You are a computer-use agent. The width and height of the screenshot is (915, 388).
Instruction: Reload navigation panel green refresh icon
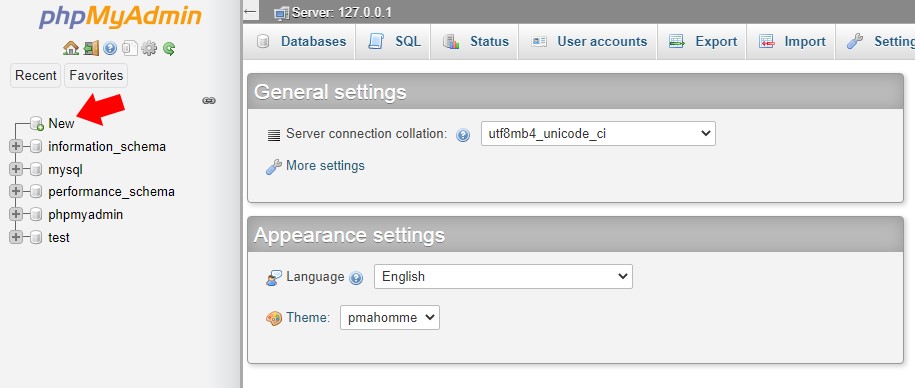[169, 48]
